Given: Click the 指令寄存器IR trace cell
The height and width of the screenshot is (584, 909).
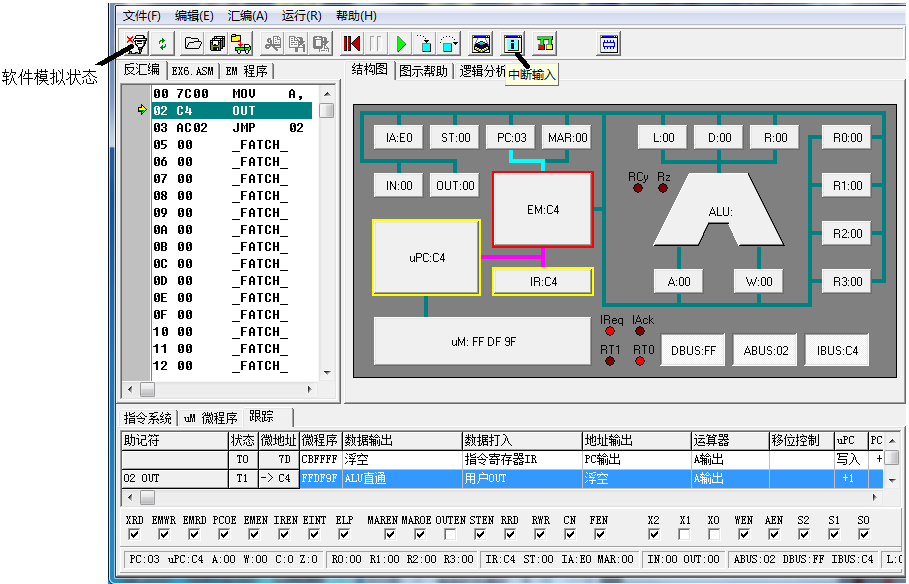Looking at the screenshot, I should (522, 459).
